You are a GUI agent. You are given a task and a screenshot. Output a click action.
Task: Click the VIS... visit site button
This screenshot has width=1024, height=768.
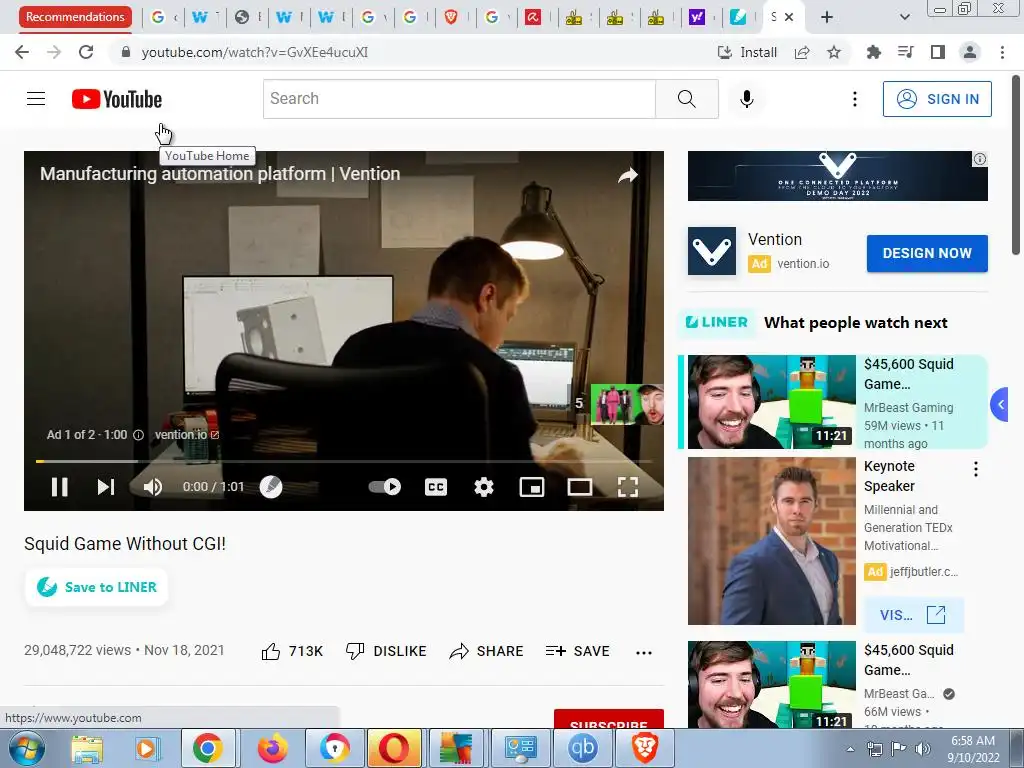tap(913, 615)
